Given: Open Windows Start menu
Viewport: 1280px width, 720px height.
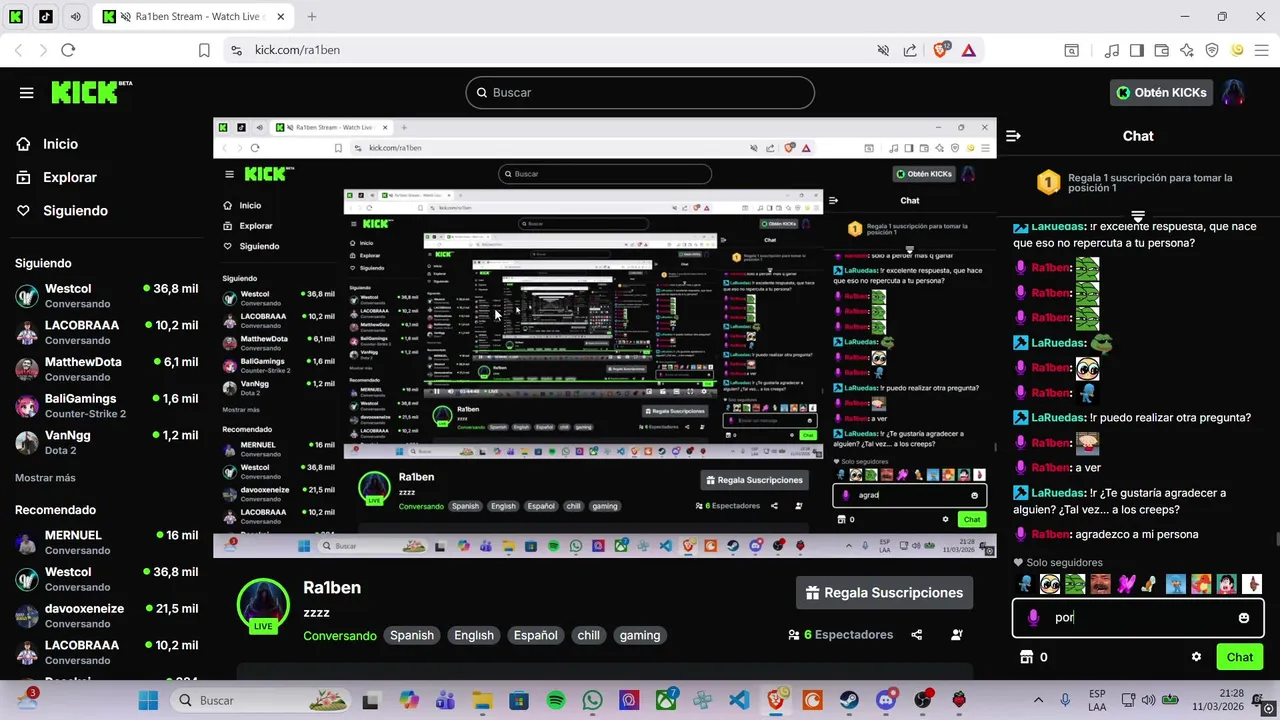Looking at the screenshot, I should 148,700.
